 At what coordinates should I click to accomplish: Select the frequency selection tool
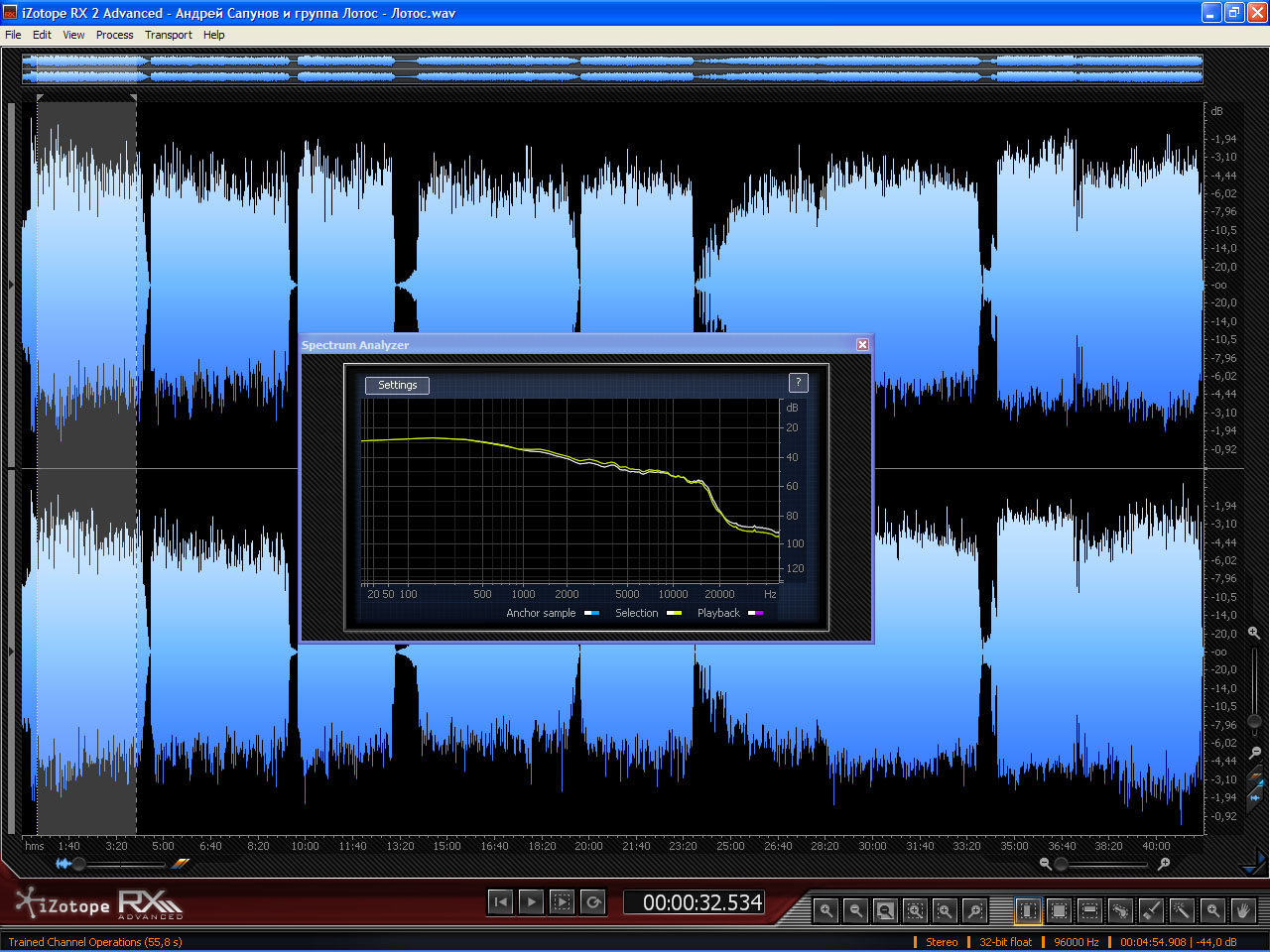1089,909
